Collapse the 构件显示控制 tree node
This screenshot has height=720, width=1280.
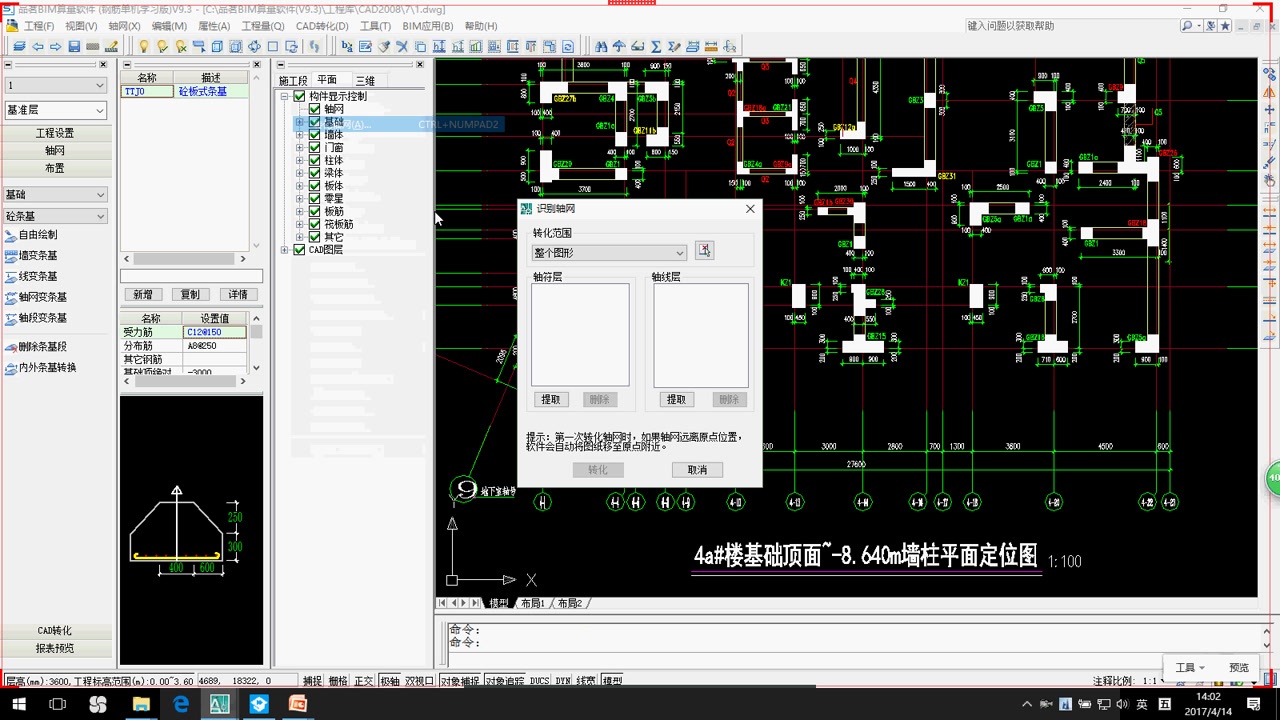click(284, 97)
